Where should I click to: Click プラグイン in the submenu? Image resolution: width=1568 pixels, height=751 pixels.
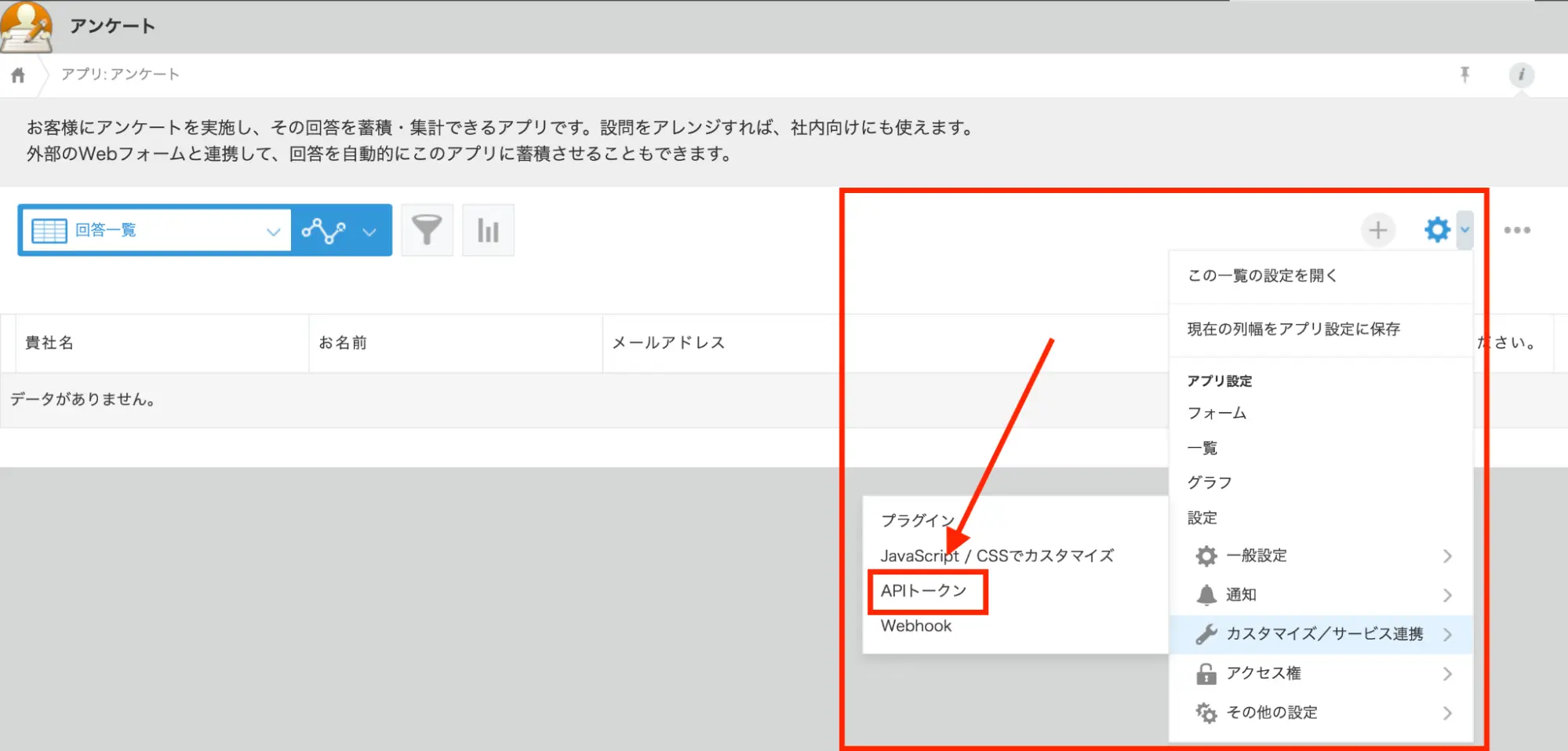917,520
